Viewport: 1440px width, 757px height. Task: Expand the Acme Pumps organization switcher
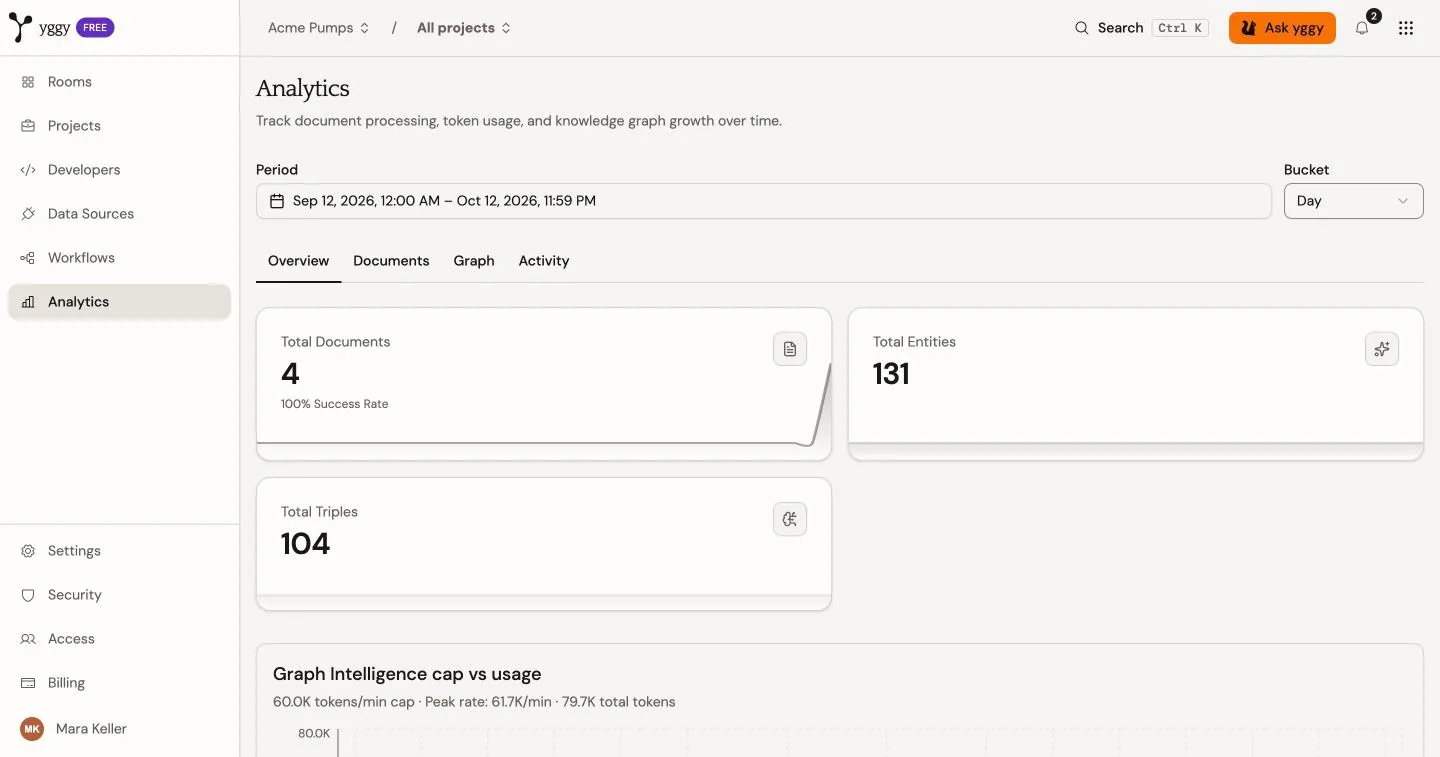point(319,28)
